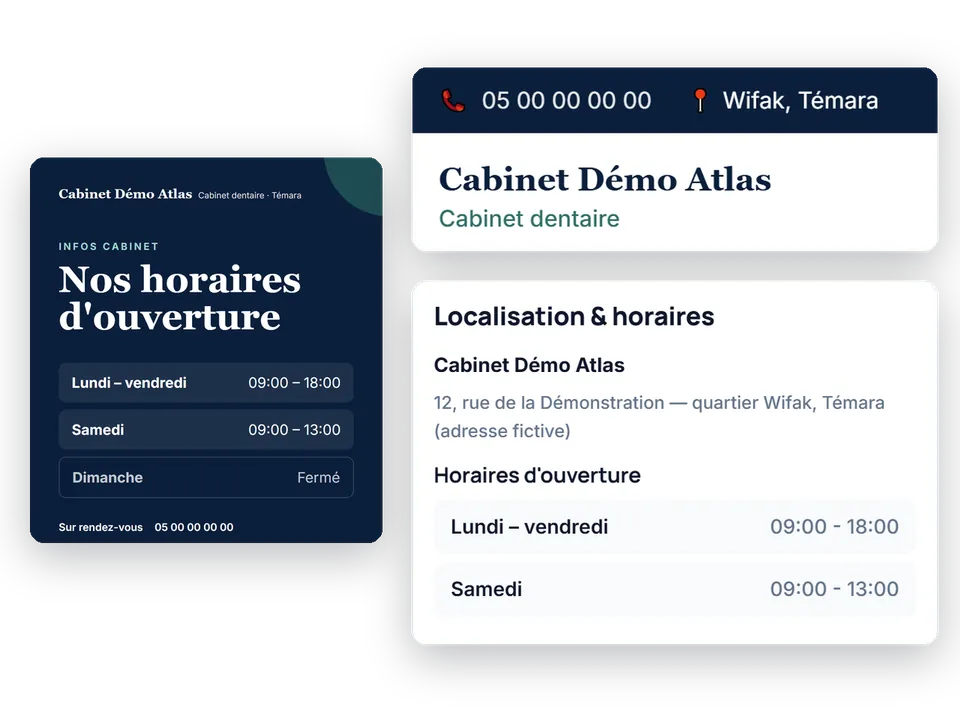Viewport: 960px width, 720px height.
Task: Click the 'Cabinet dentaire · Témara' caption in the dark card
Action: click(250, 195)
